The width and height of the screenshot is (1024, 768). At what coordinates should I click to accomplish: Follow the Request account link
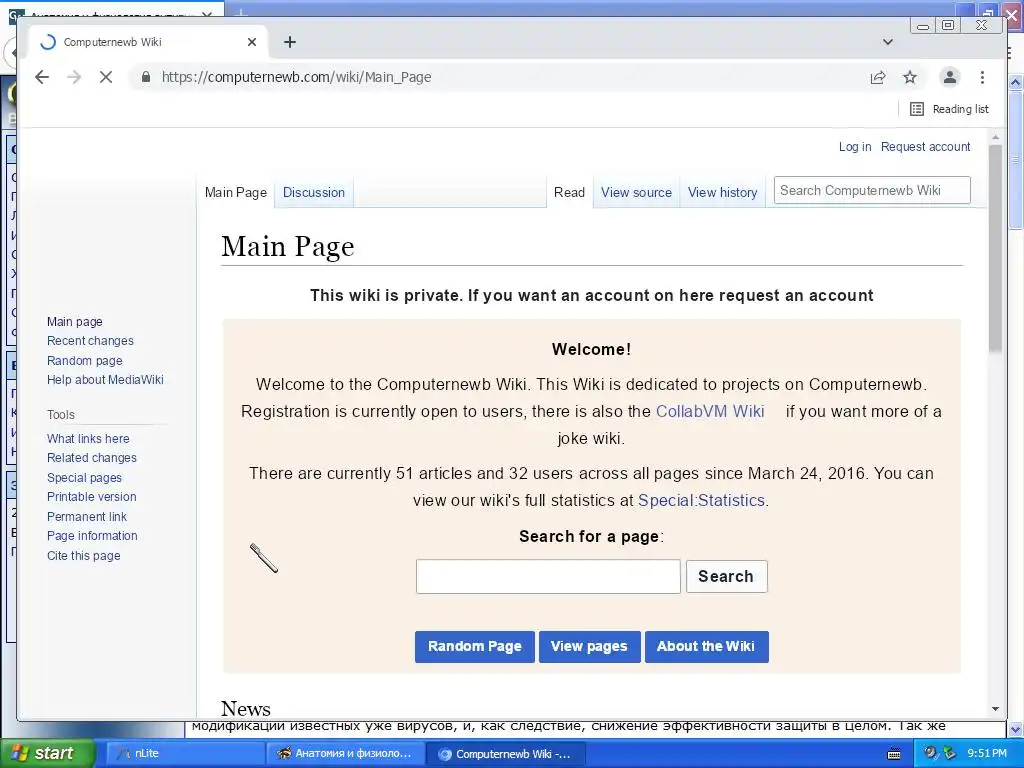coord(925,147)
